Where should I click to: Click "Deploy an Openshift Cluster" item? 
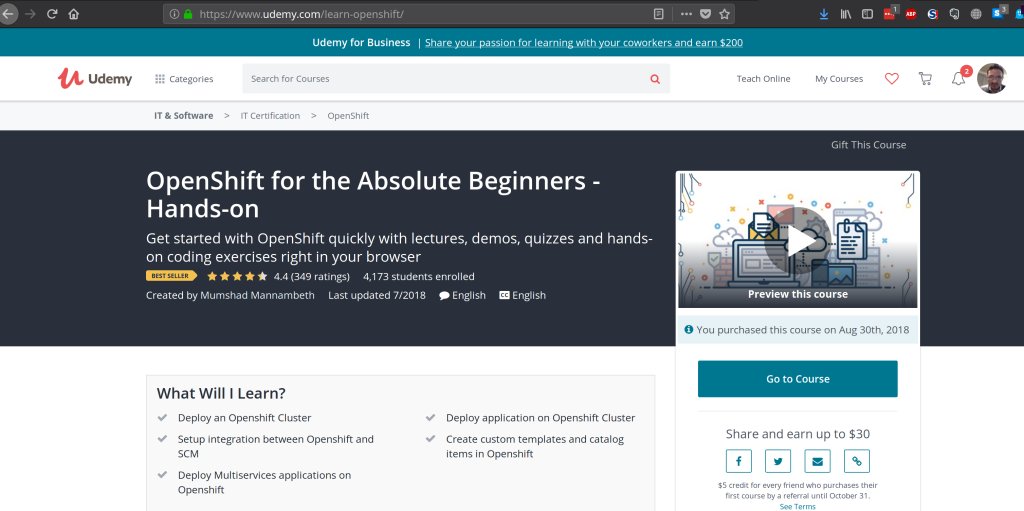click(x=244, y=418)
